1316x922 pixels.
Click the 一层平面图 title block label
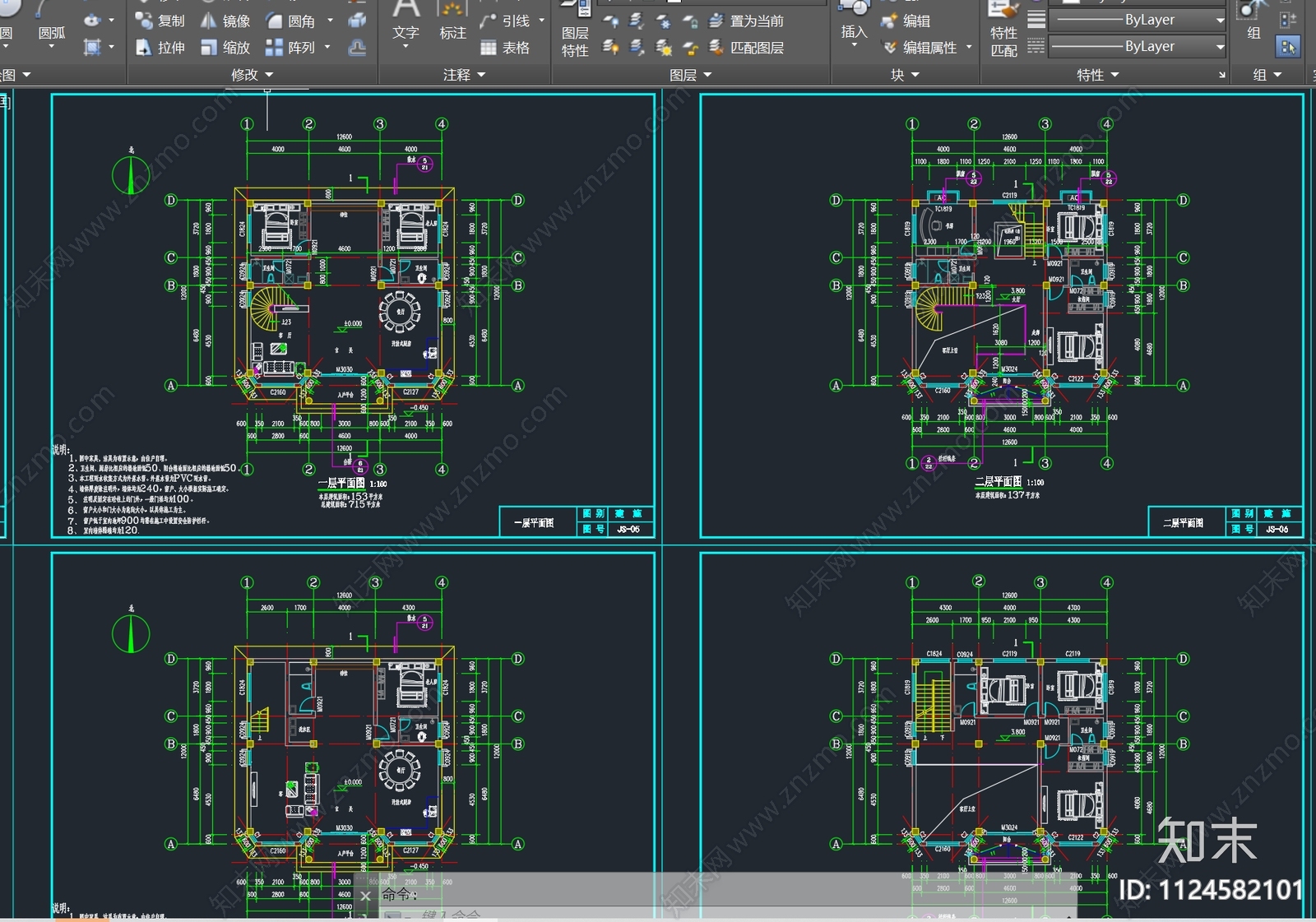point(535,522)
